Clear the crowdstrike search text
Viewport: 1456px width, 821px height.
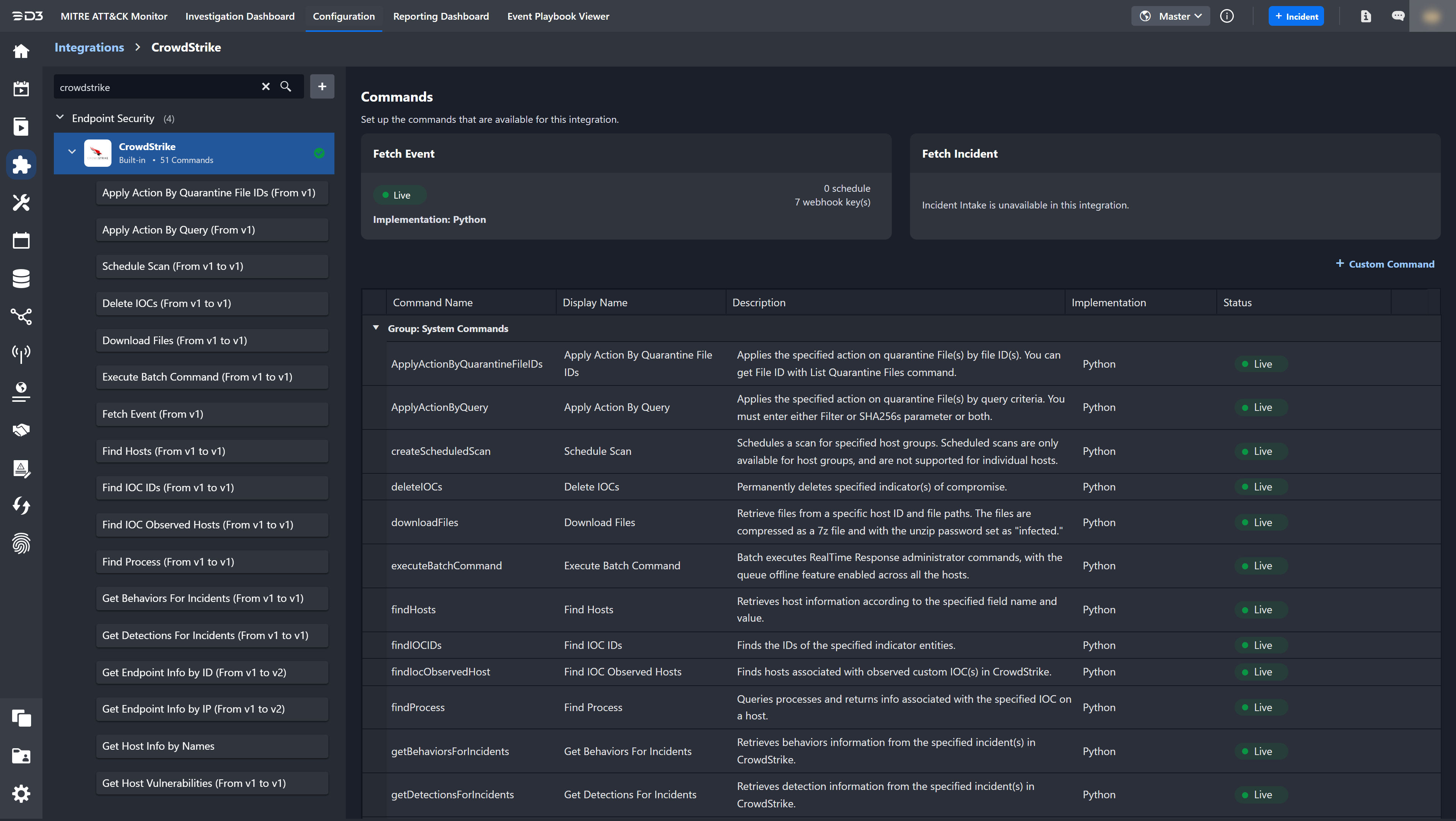[x=266, y=86]
